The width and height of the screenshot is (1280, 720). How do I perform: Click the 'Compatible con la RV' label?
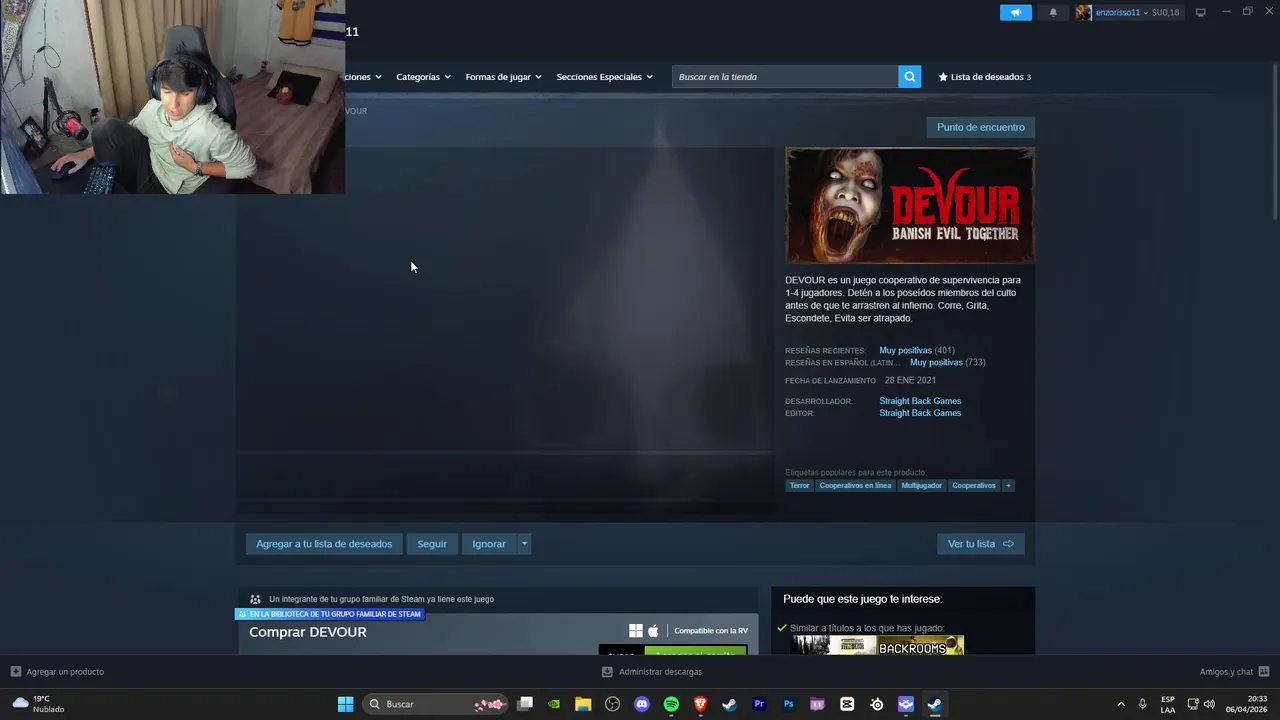(711, 631)
